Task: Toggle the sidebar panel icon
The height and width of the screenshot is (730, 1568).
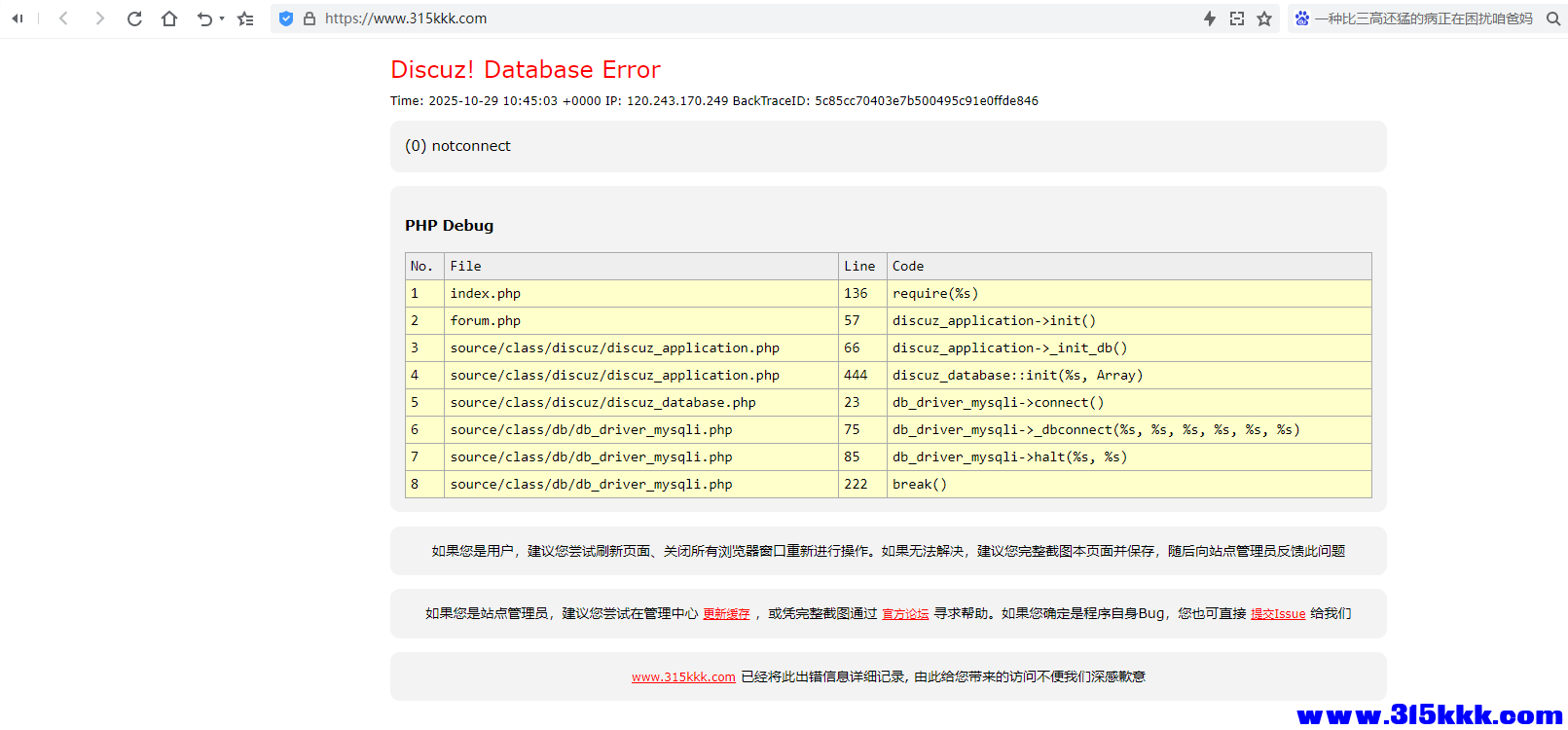Action: [18, 18]
